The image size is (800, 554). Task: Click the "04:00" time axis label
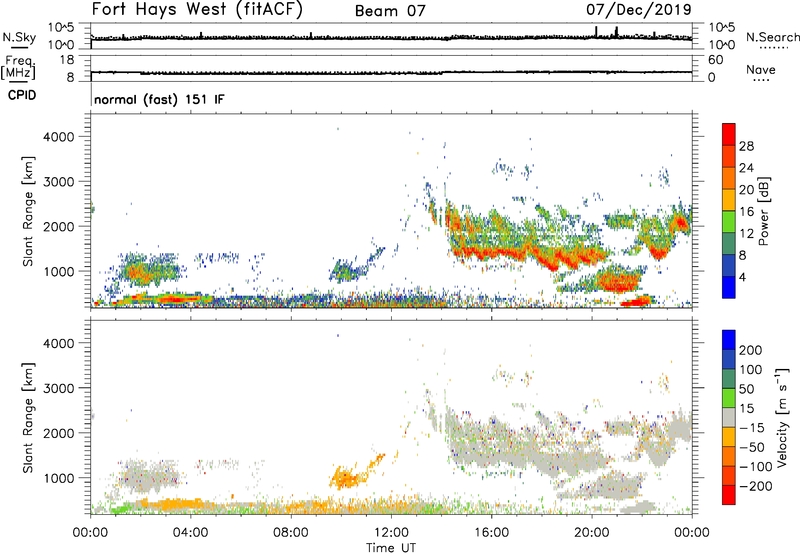pyautogui.click(x=190, y=533)
